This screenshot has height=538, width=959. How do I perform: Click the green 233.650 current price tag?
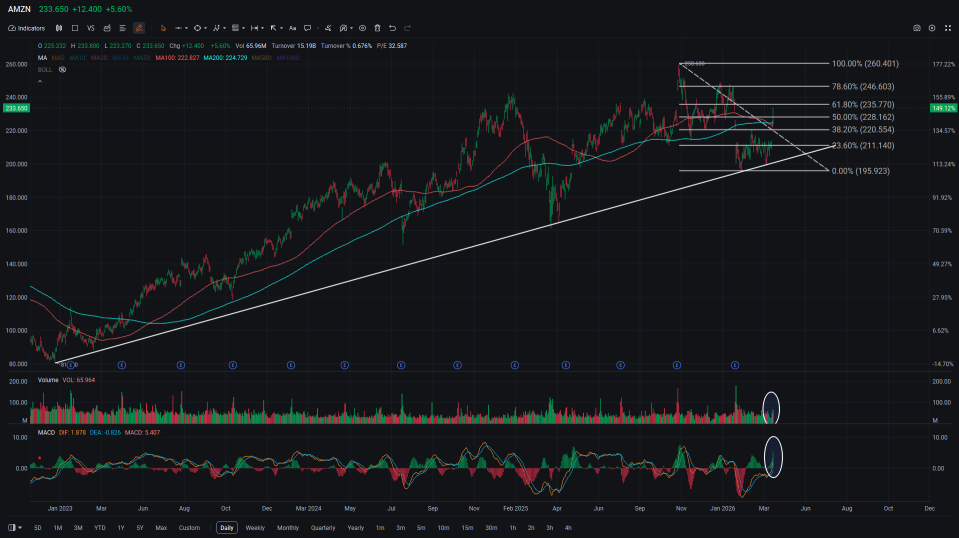16,108
